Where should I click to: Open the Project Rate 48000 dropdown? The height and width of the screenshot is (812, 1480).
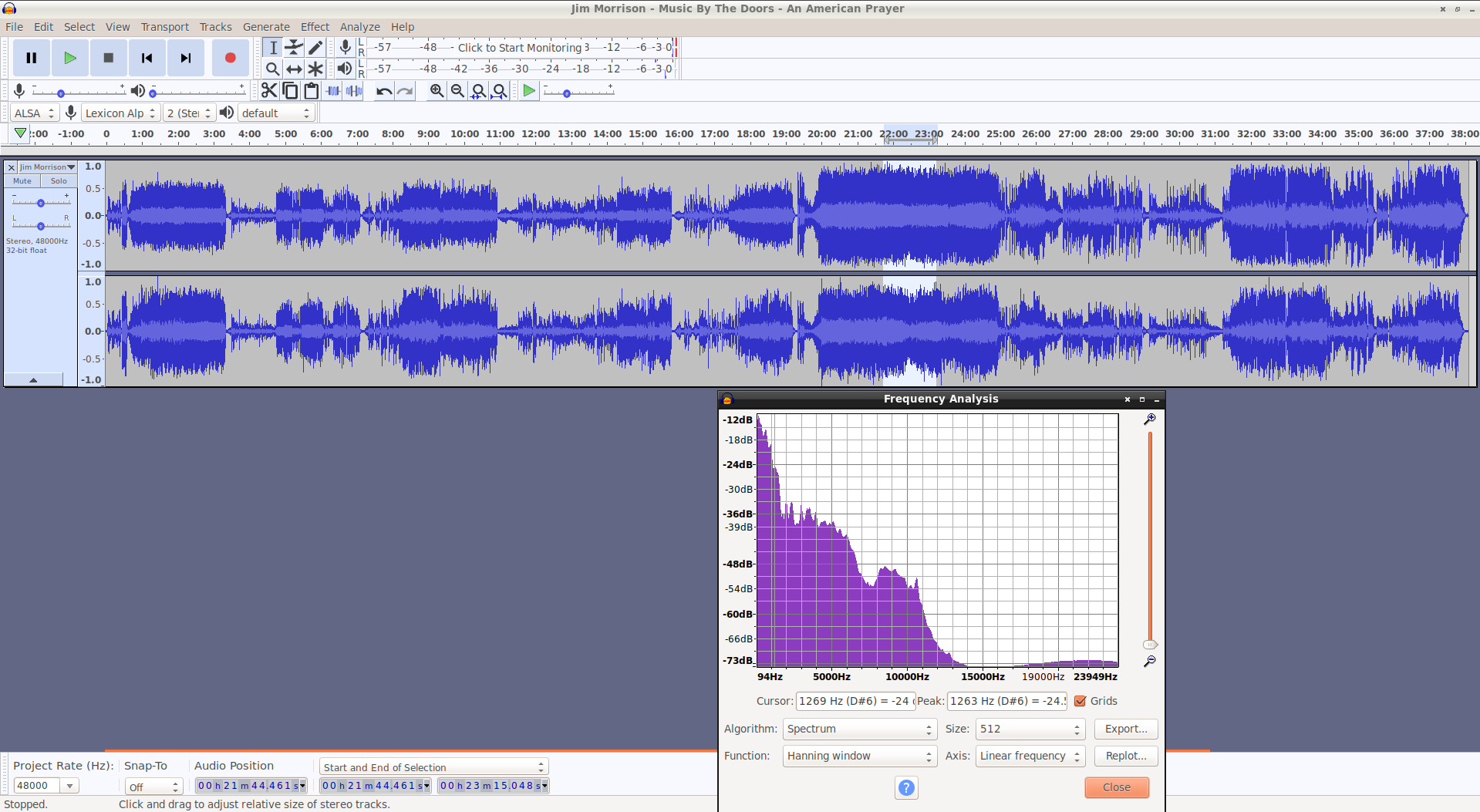pyautogui.click(x=69, y=786)
